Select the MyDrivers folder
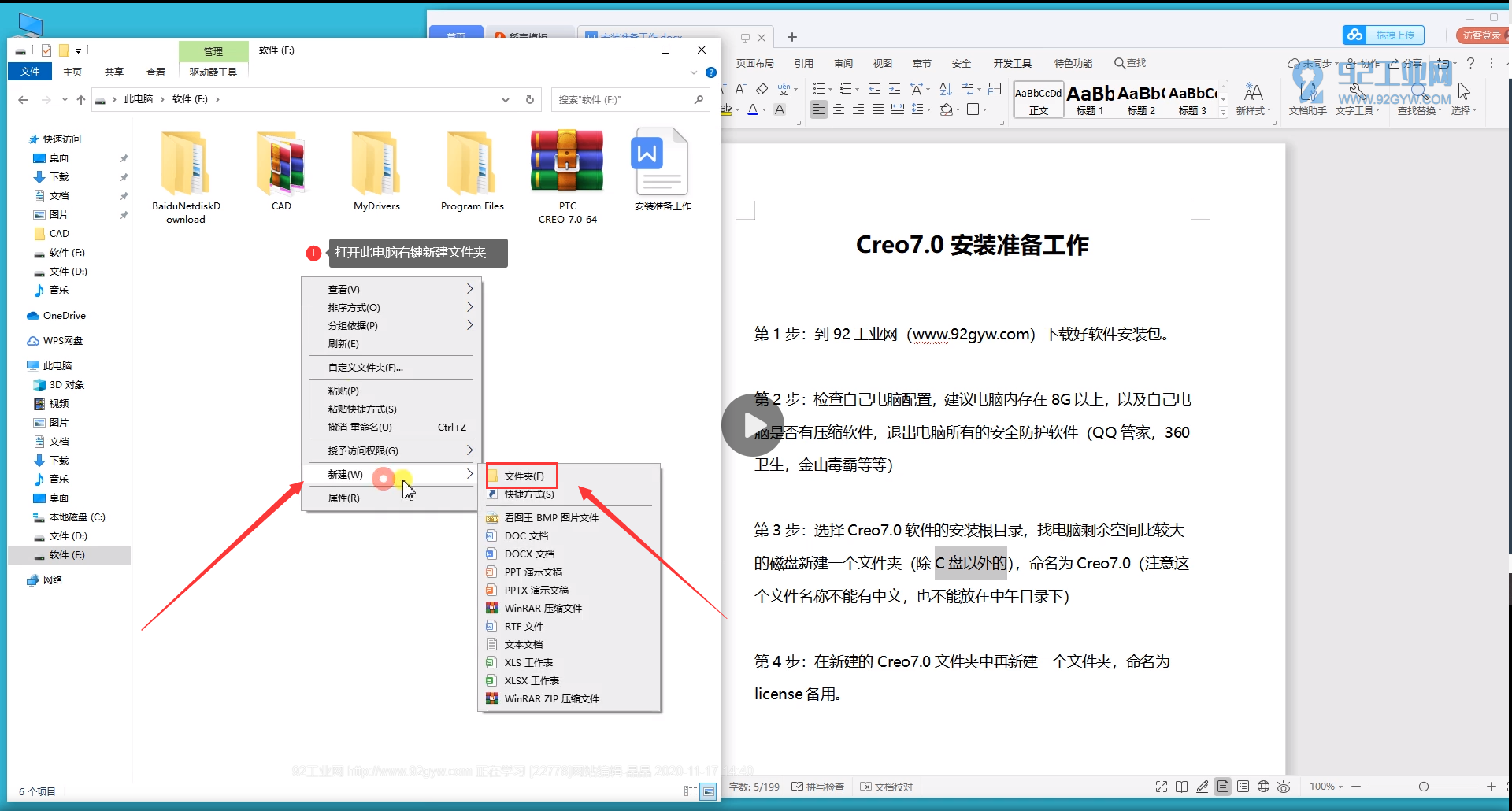 [376, 163]
